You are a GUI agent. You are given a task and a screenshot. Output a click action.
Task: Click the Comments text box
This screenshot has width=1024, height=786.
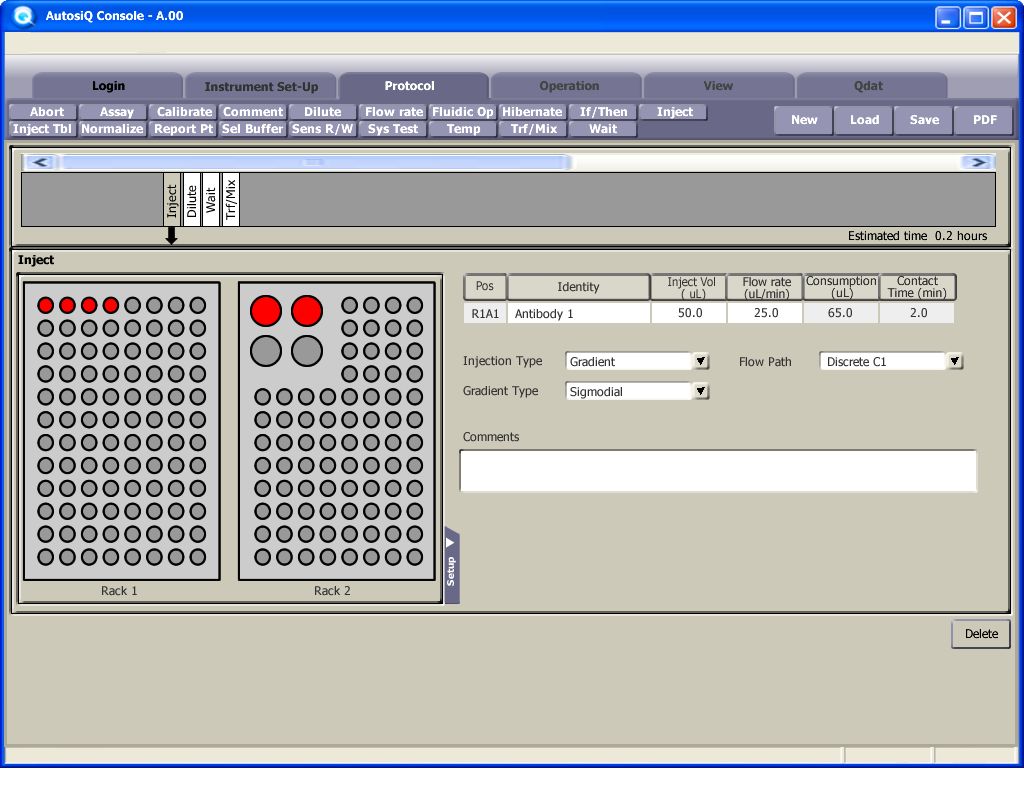[718, 471]
